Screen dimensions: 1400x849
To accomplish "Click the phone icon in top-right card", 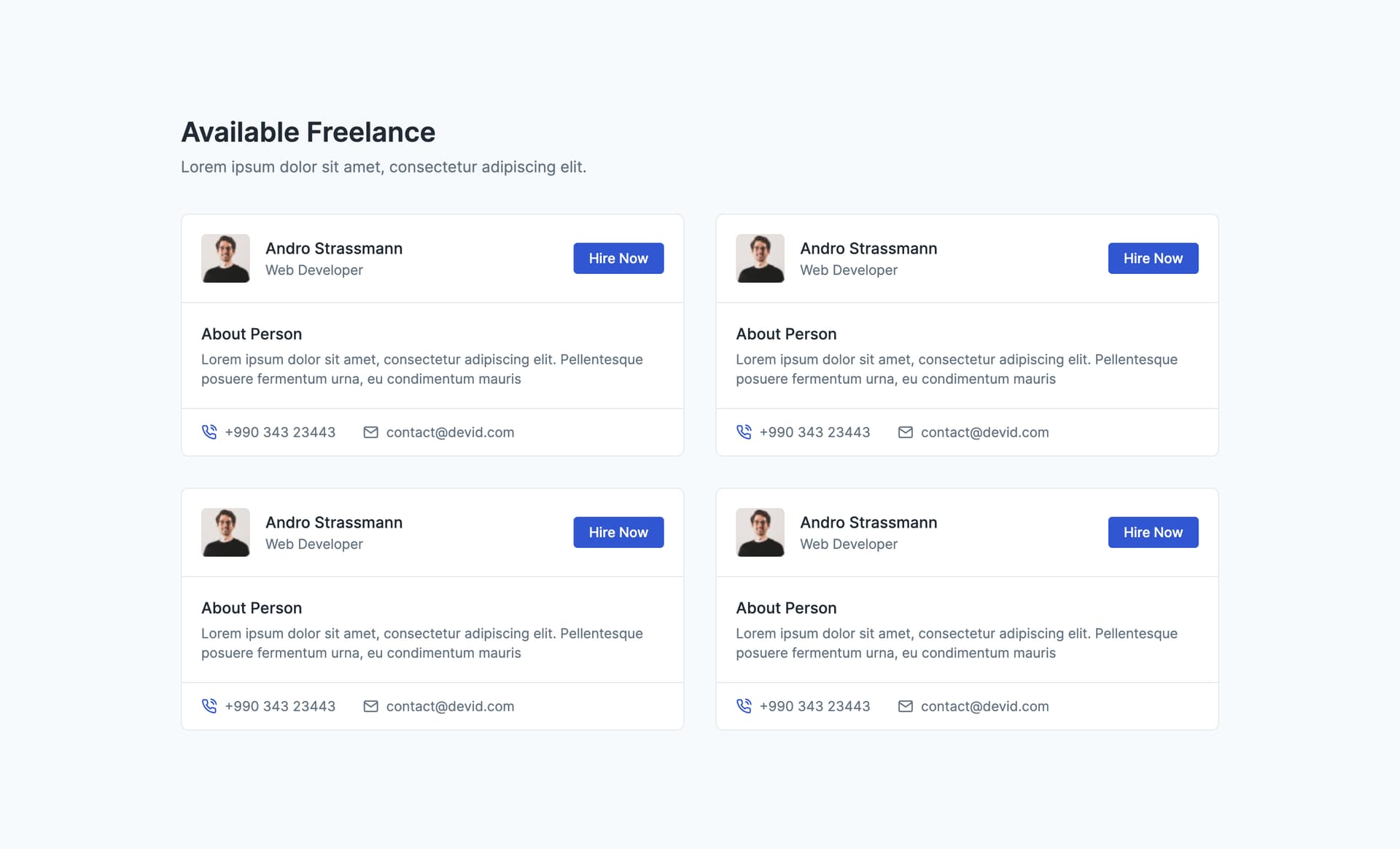I will tap(744, 432).
